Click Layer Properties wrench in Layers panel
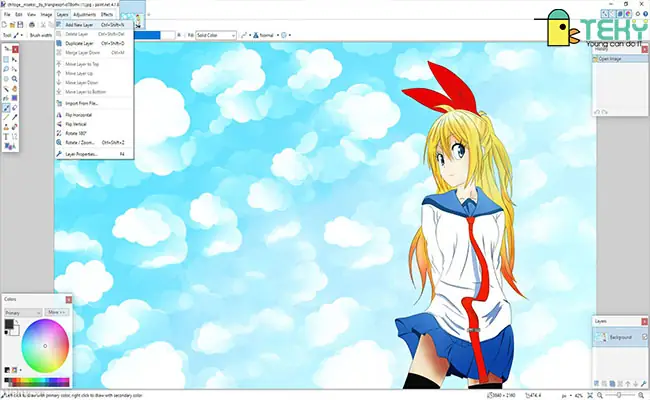 (x=643, y=383)
